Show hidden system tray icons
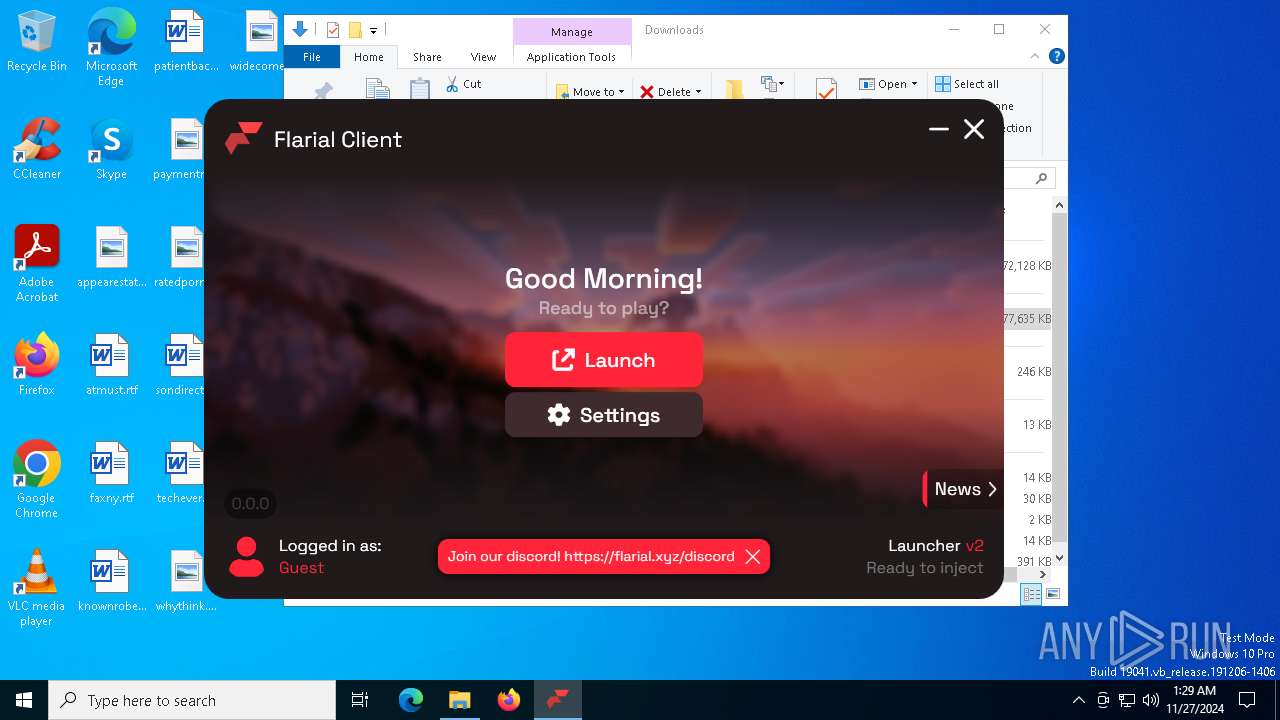1280x720 pixels. 1078,700
